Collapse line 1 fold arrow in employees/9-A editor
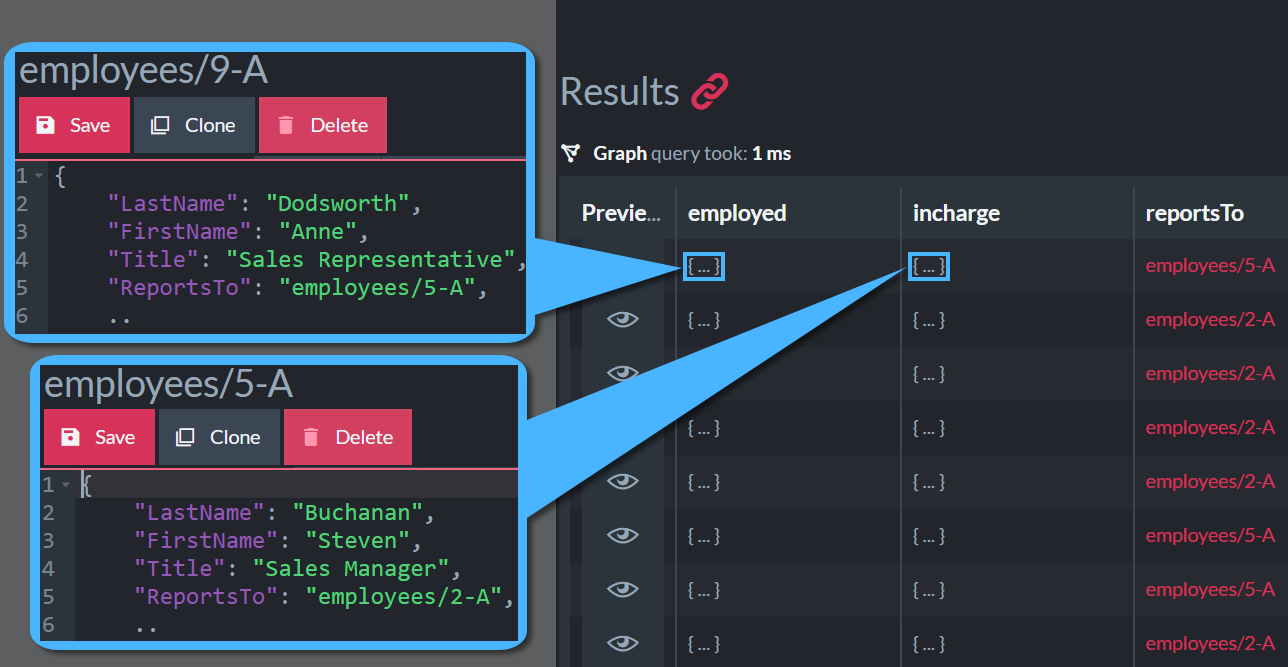1288x667 pixels. click(x=38, y=176)
